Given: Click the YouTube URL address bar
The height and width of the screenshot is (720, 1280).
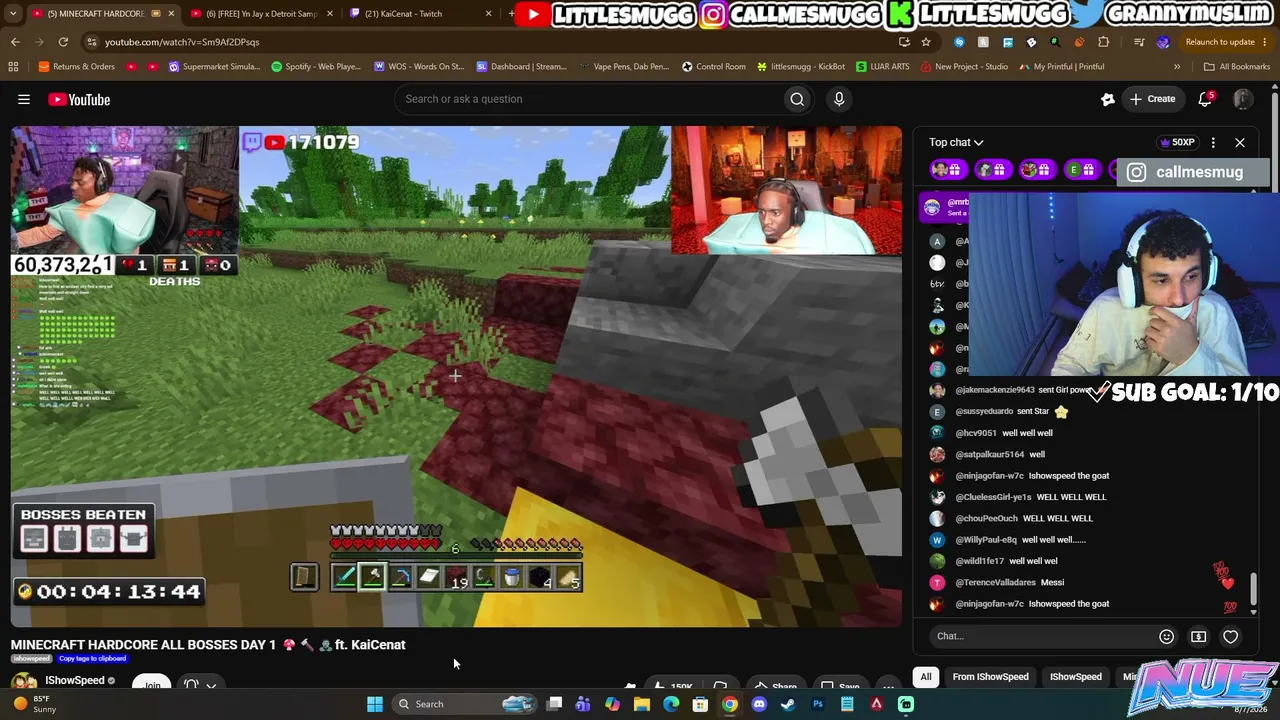Looking at the screenshot, I should click(490, 42).
